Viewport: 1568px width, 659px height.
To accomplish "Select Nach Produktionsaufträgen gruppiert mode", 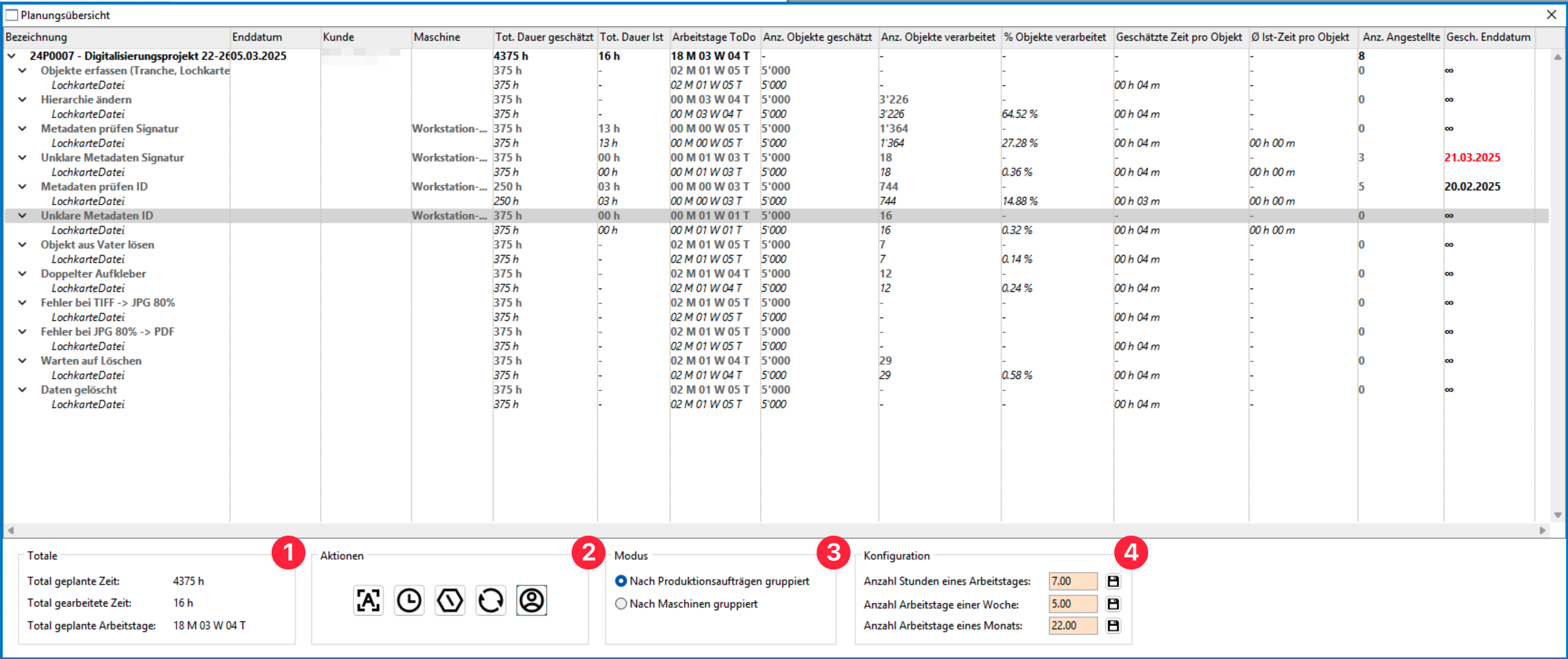I will [621, 581].
